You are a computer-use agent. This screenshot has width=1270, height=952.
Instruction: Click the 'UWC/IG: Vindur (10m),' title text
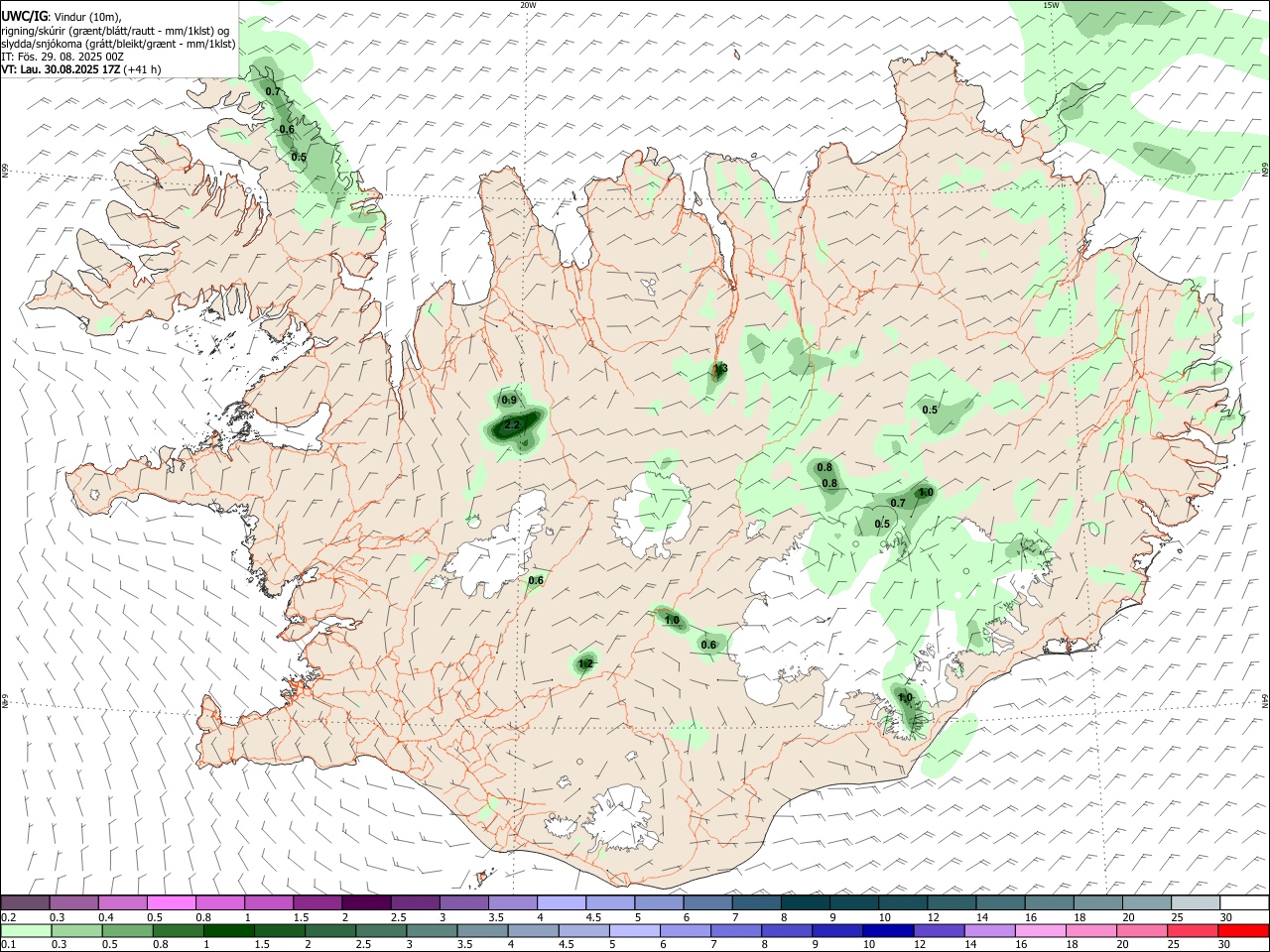pyautogui.click(x=61, y=17)
